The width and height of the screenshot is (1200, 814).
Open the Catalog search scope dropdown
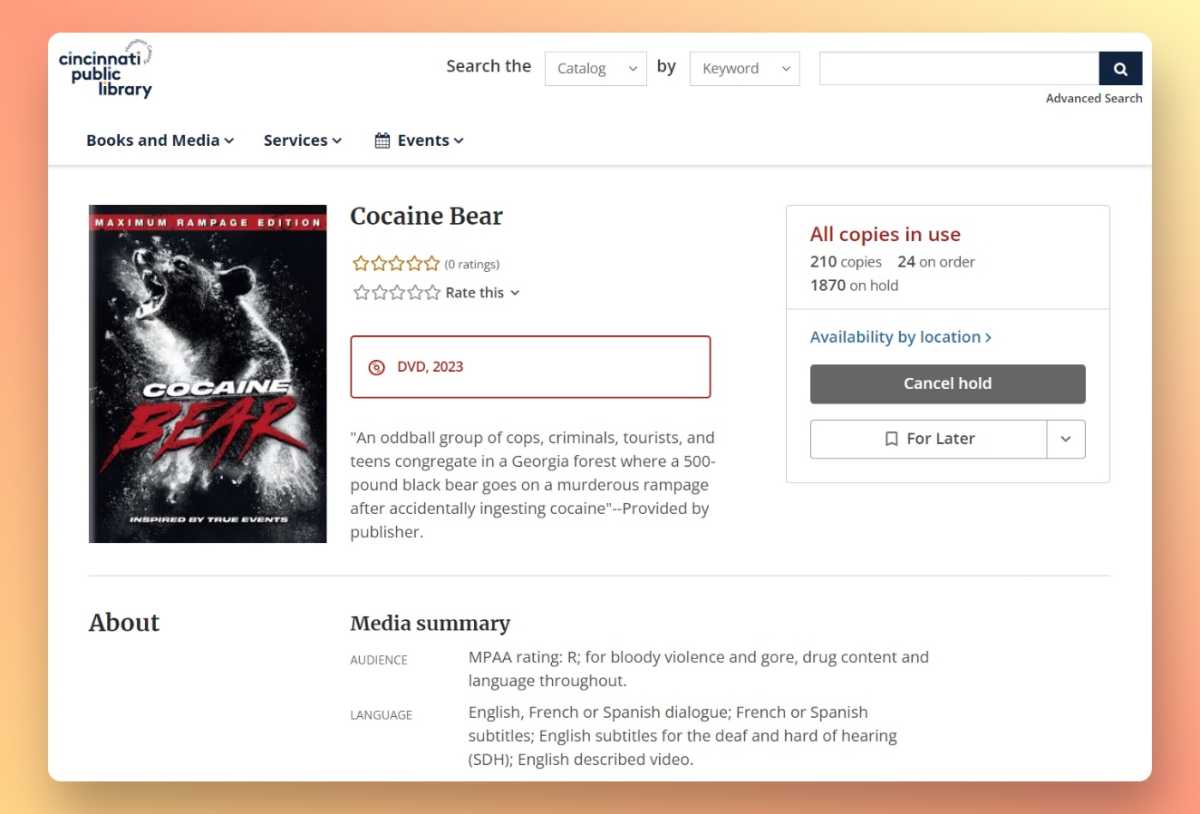[595, 68]
